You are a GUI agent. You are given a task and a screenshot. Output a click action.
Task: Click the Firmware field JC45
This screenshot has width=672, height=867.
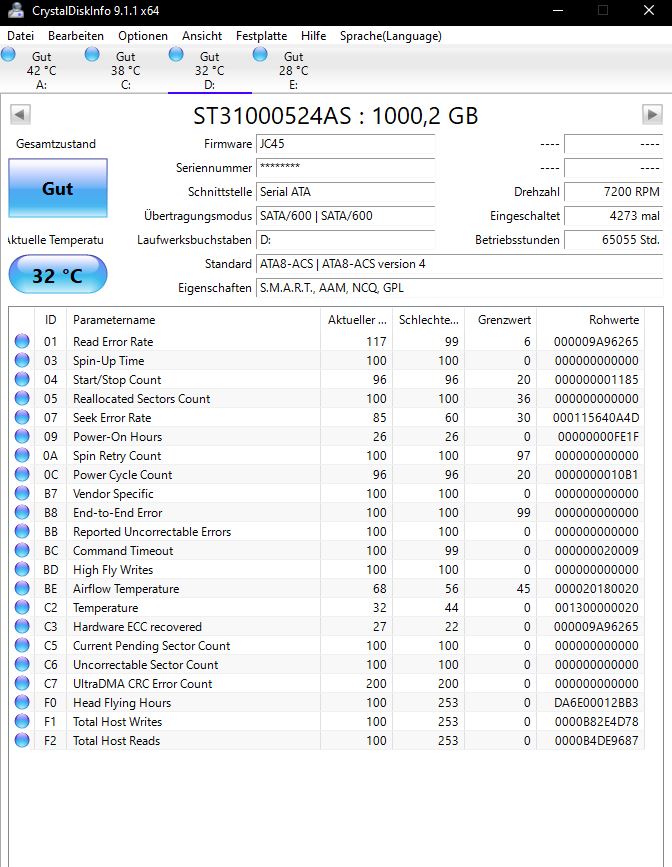[345, 144]
